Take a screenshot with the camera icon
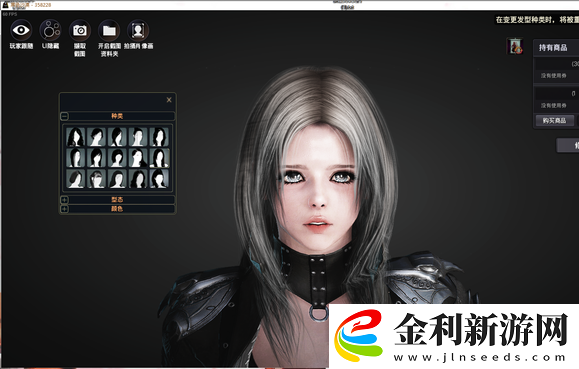579x369 pixels. tap(80, 30)
